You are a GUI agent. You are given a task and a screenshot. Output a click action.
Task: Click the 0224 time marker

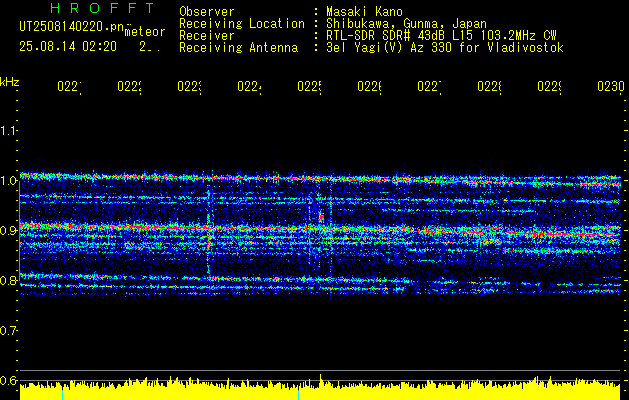point(250,86)
